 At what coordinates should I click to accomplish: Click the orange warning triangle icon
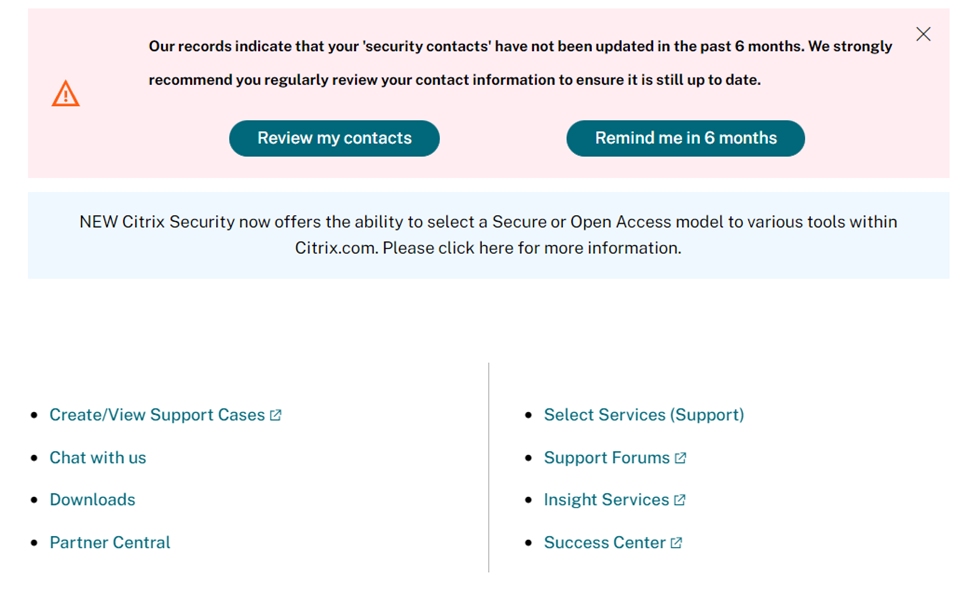(x=65, y=93)
